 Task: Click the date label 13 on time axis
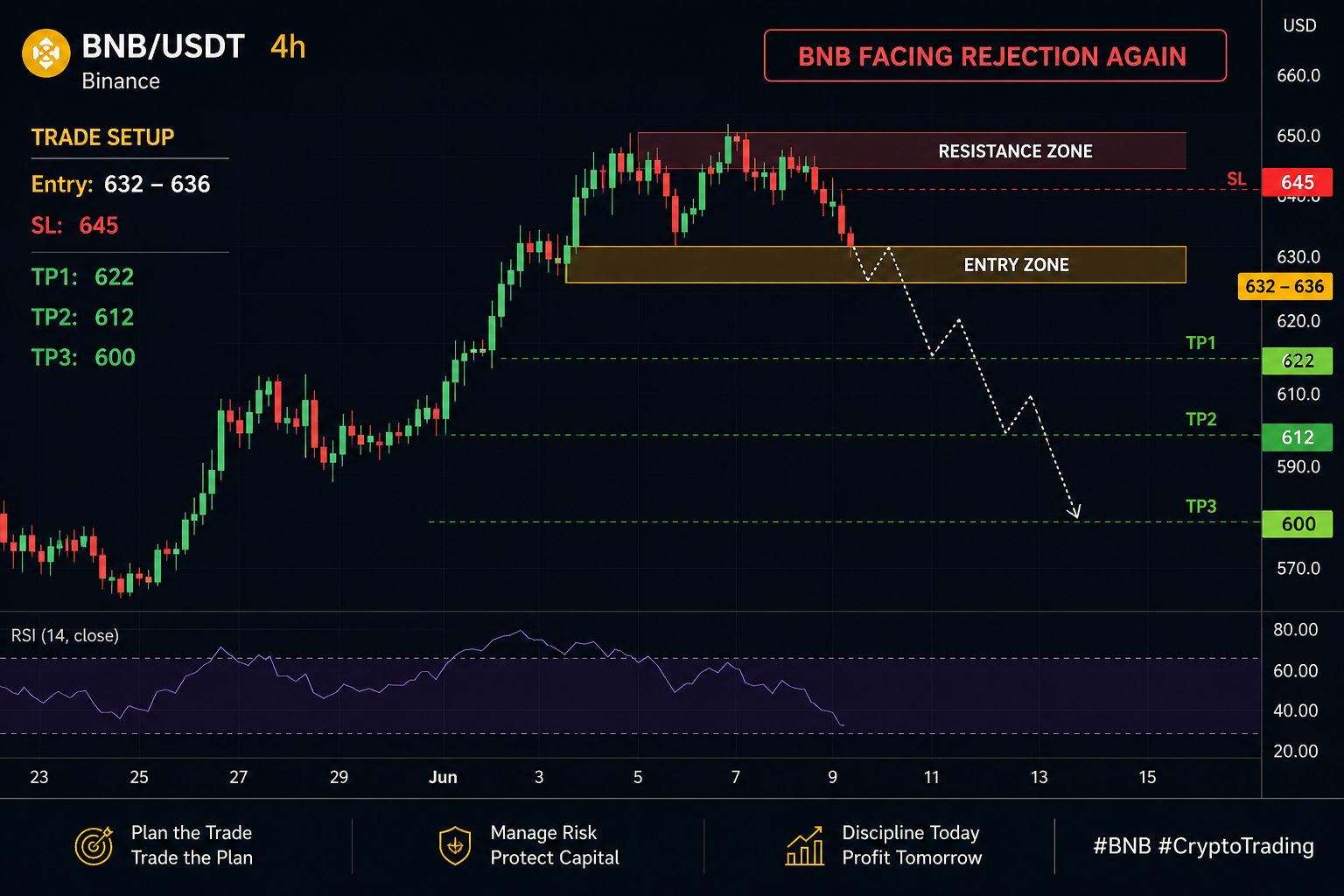1039,777
